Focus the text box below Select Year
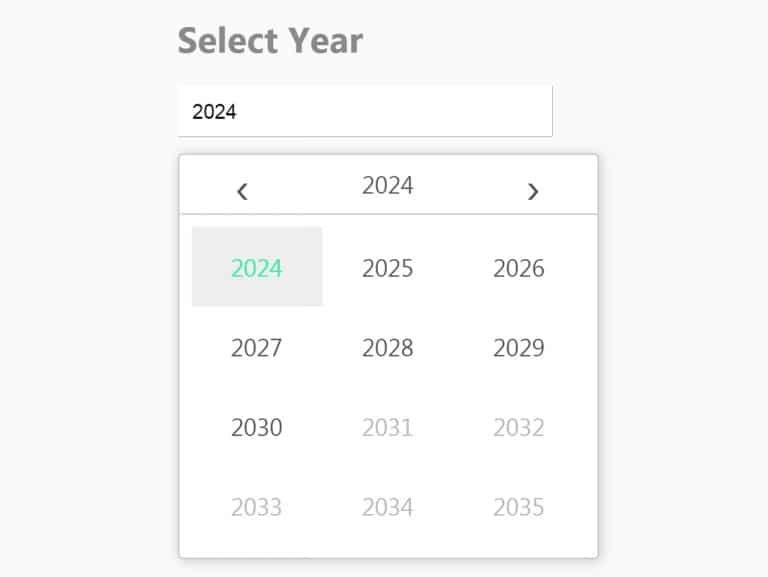 click(x=365, y=111)
